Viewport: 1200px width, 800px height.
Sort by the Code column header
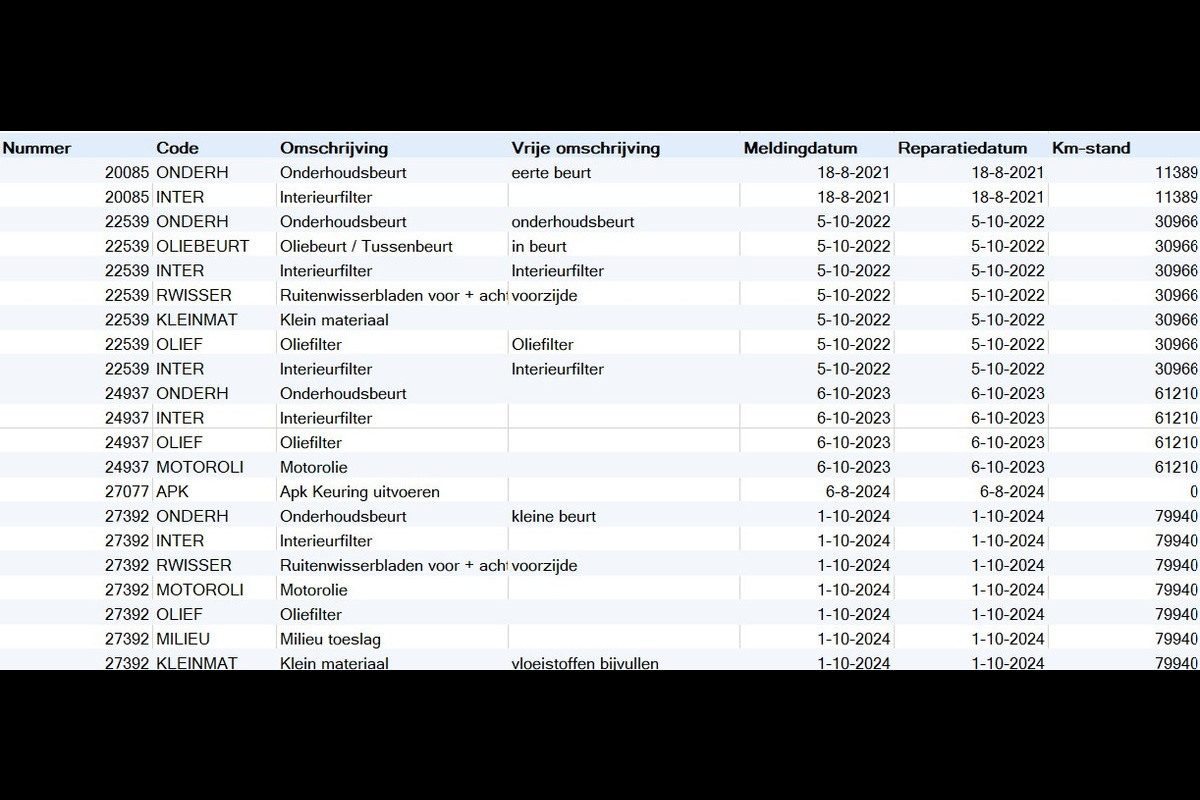click(x=177, y=148)
